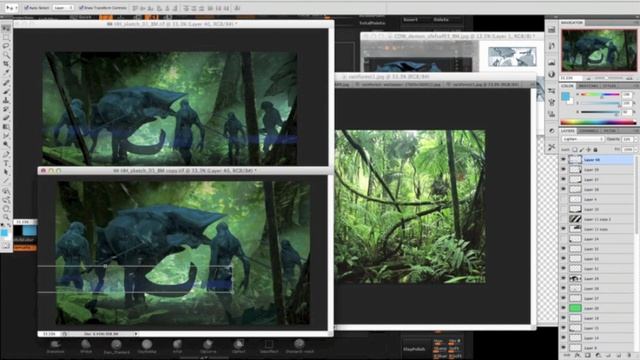Screen dimensions: 640x360
Task: Select the Crop tool
Action: point(6,64)
